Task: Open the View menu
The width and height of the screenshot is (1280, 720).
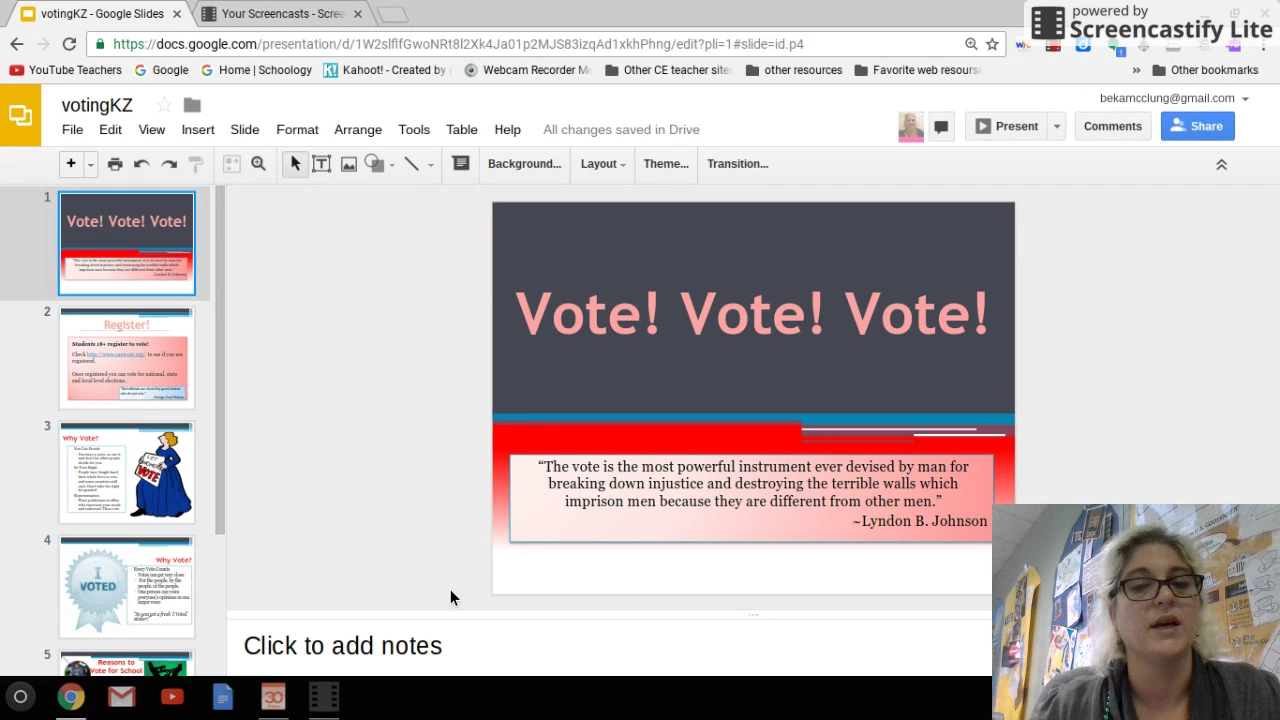Action: (x=152, y=130)
